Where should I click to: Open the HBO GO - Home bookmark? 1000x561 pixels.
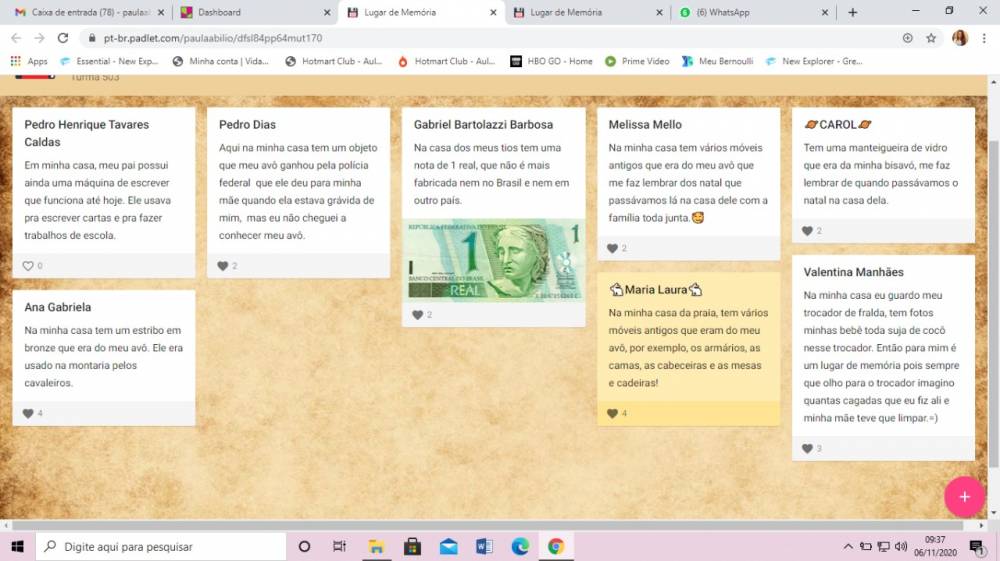pos(551,61)
